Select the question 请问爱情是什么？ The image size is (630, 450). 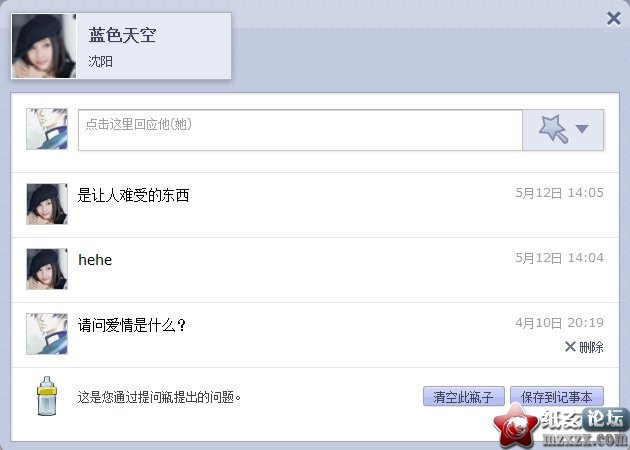tap(132, 325)
